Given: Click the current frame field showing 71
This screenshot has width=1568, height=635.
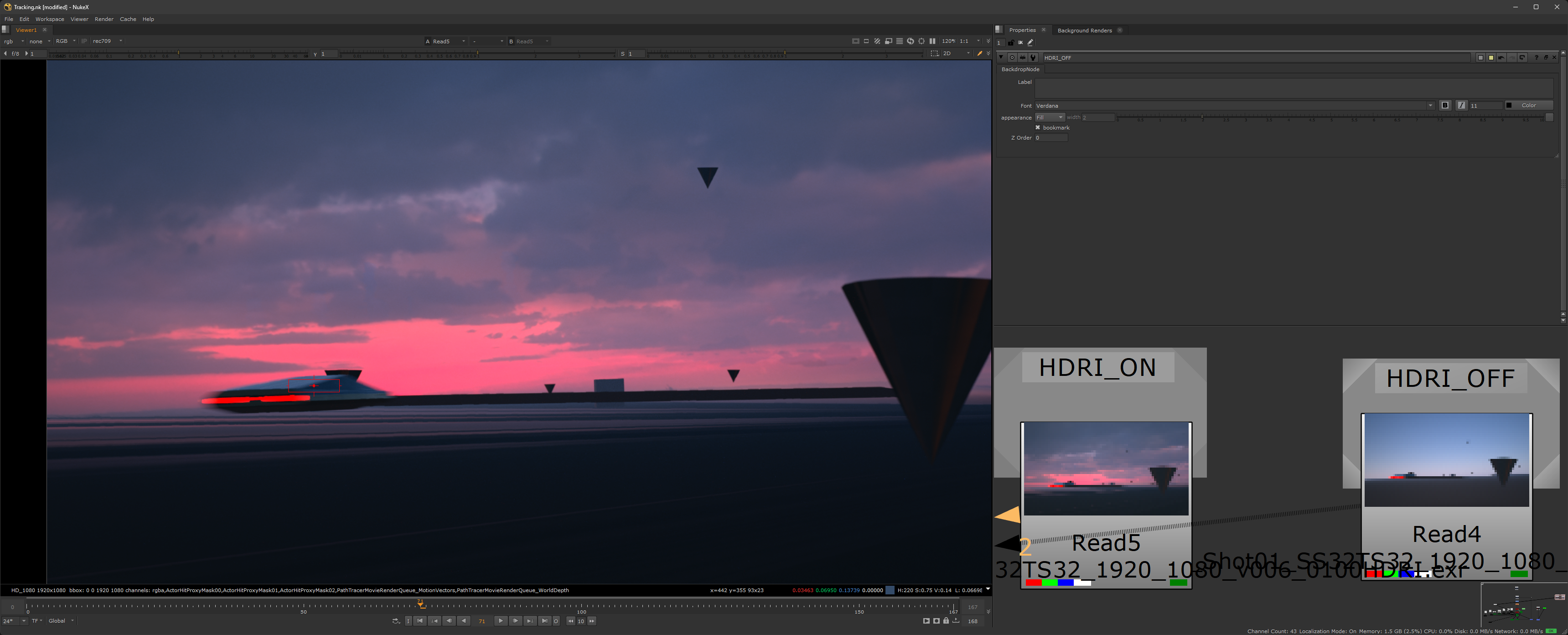Looking at the screenshot, I should tap(481, 621).
